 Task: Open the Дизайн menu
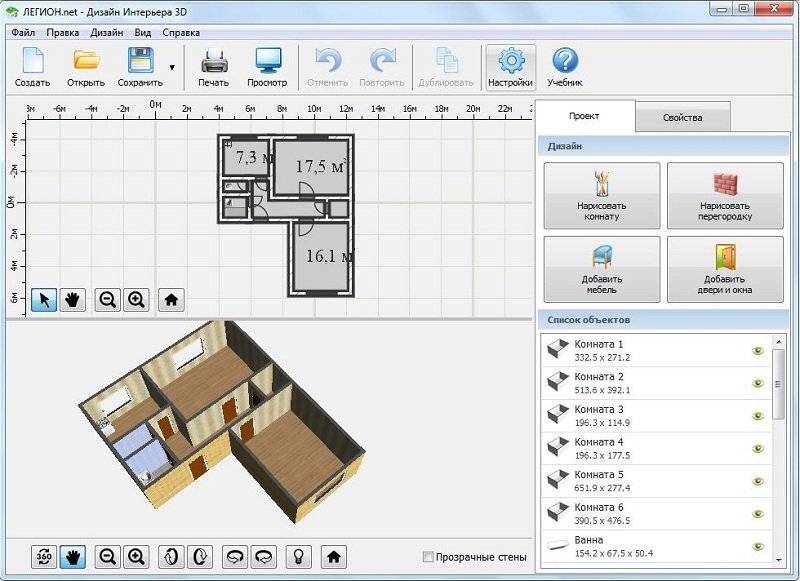click(107, 33)
